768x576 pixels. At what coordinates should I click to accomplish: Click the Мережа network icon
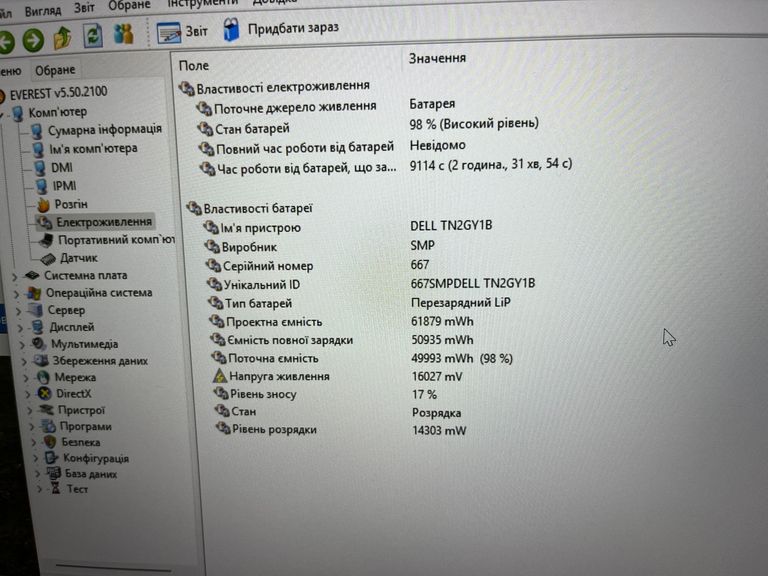click(x=43, y=377)
